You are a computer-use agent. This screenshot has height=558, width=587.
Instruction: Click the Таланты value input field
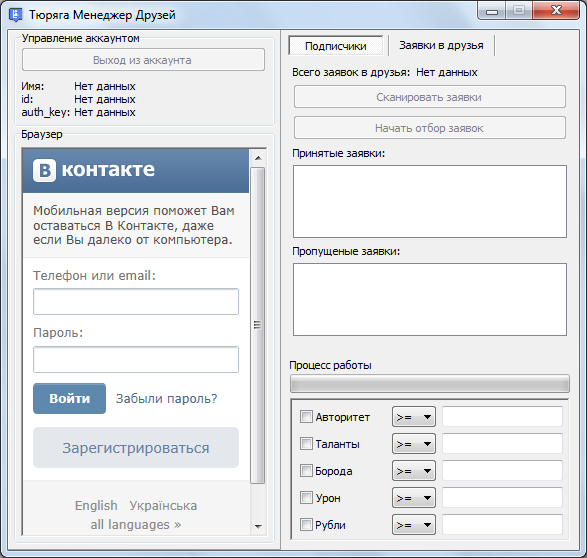point(502,443)
